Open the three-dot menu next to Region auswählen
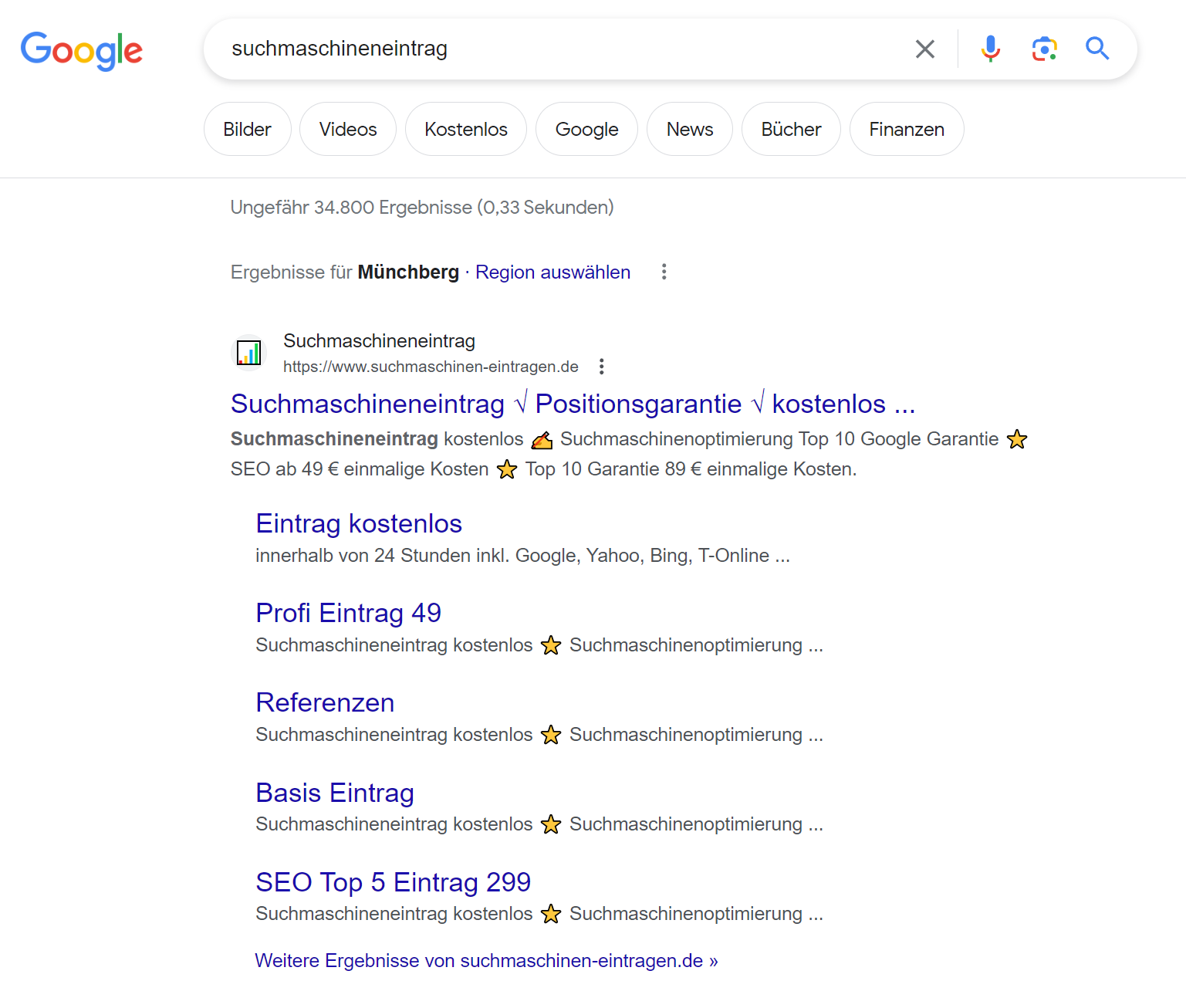 tap(664, 272)
